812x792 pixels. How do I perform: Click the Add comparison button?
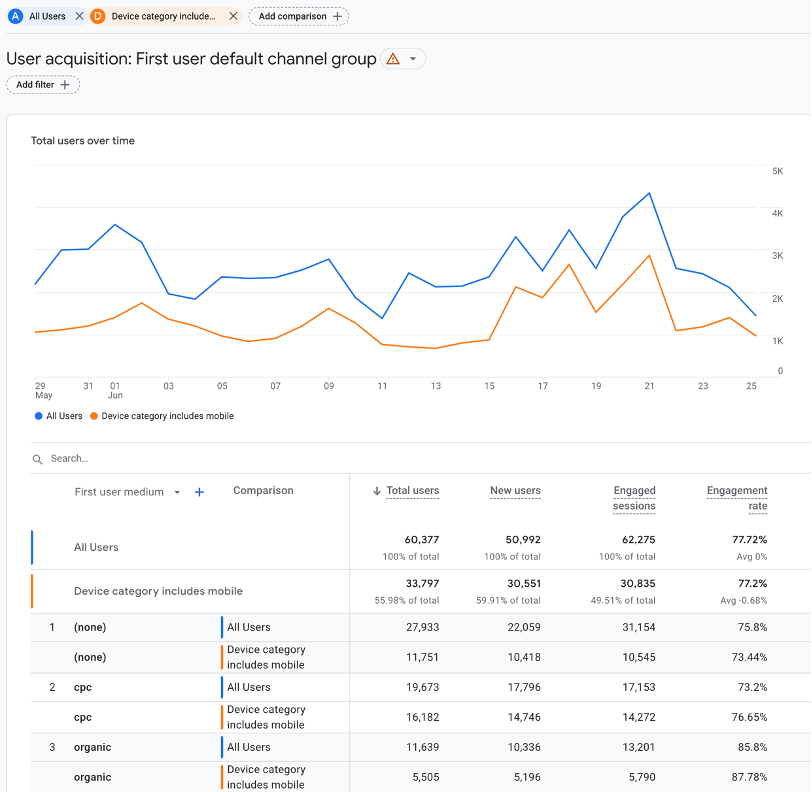click(299, 16)
